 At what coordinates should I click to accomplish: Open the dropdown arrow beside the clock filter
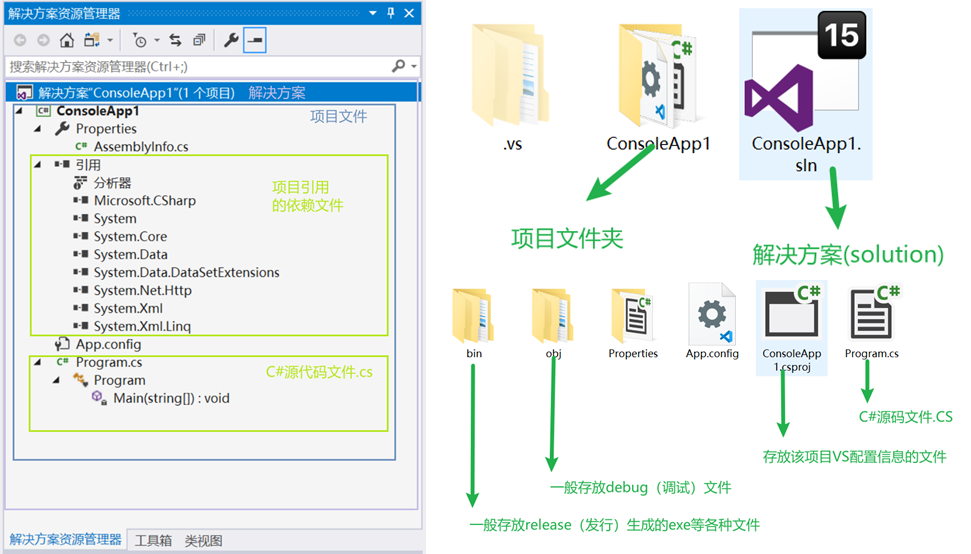point(157,40)
